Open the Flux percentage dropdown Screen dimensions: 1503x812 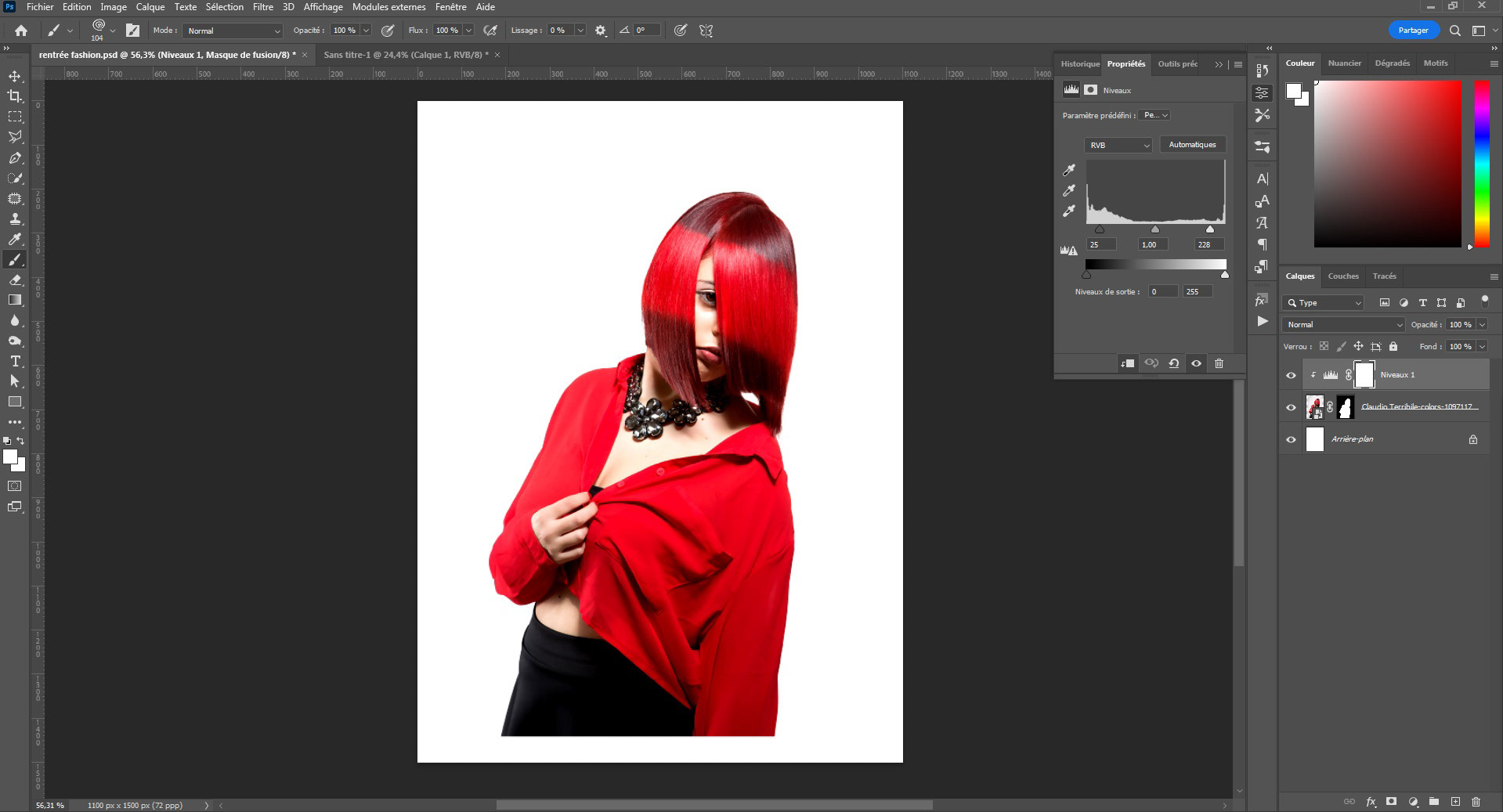(x=468, y=31)
